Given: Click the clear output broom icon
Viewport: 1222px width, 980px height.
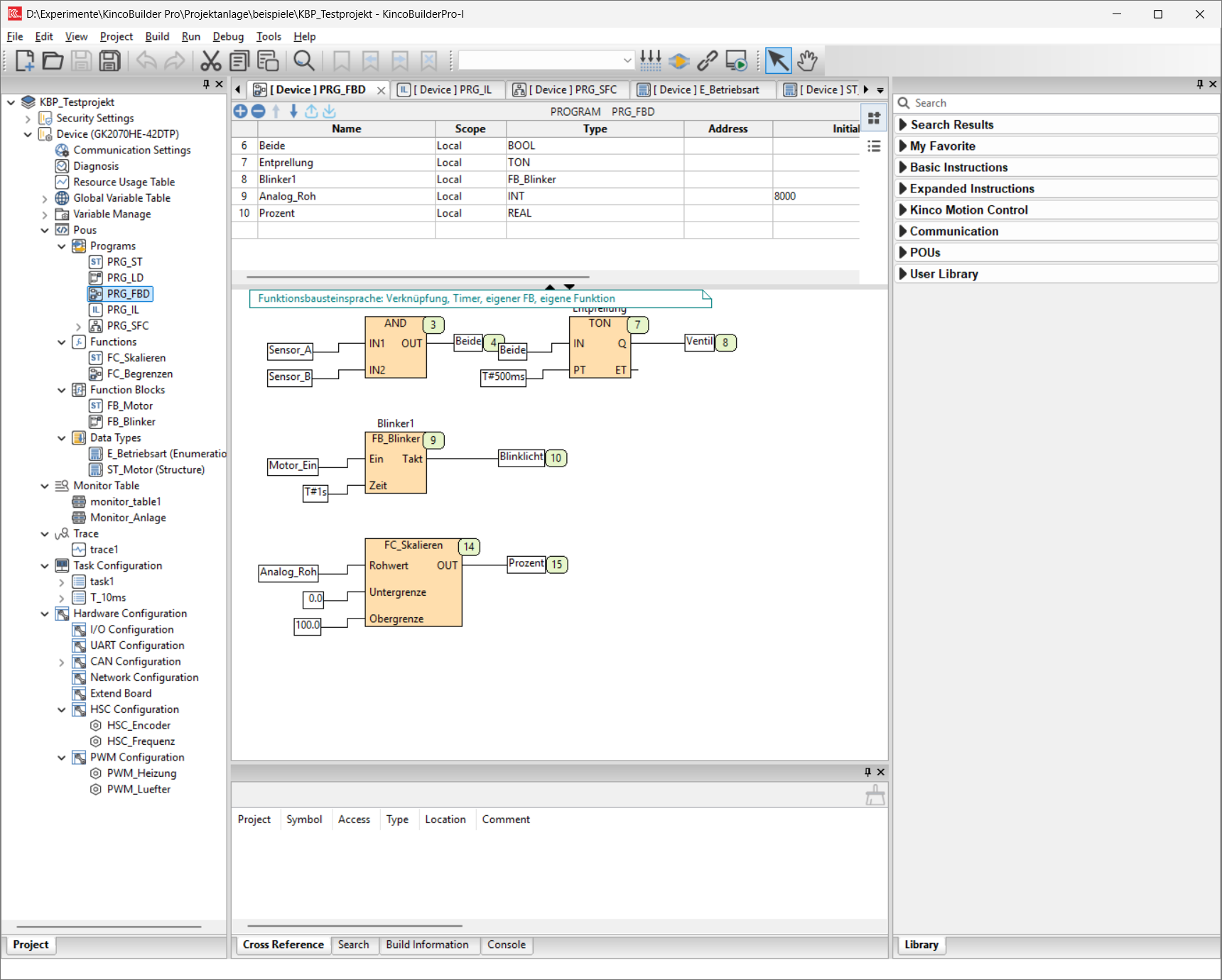Looking at the screenshot, I should (875, 795).
